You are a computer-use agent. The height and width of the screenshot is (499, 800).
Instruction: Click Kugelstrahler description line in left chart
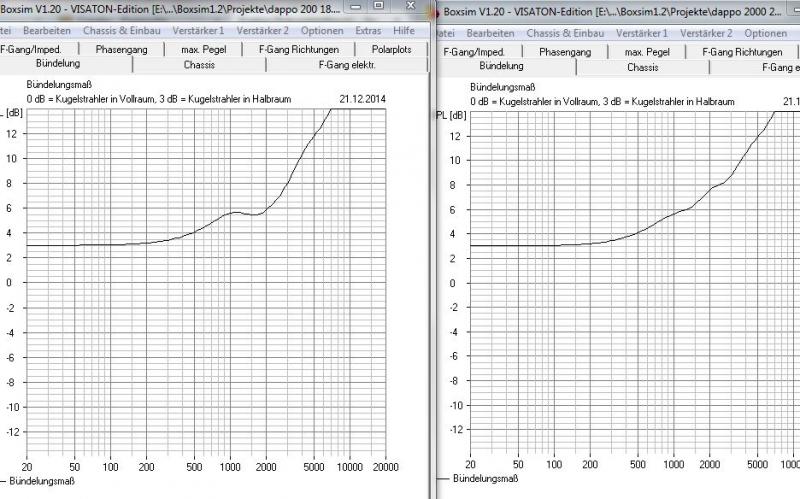pyautogui.click(x=159, y=99)
